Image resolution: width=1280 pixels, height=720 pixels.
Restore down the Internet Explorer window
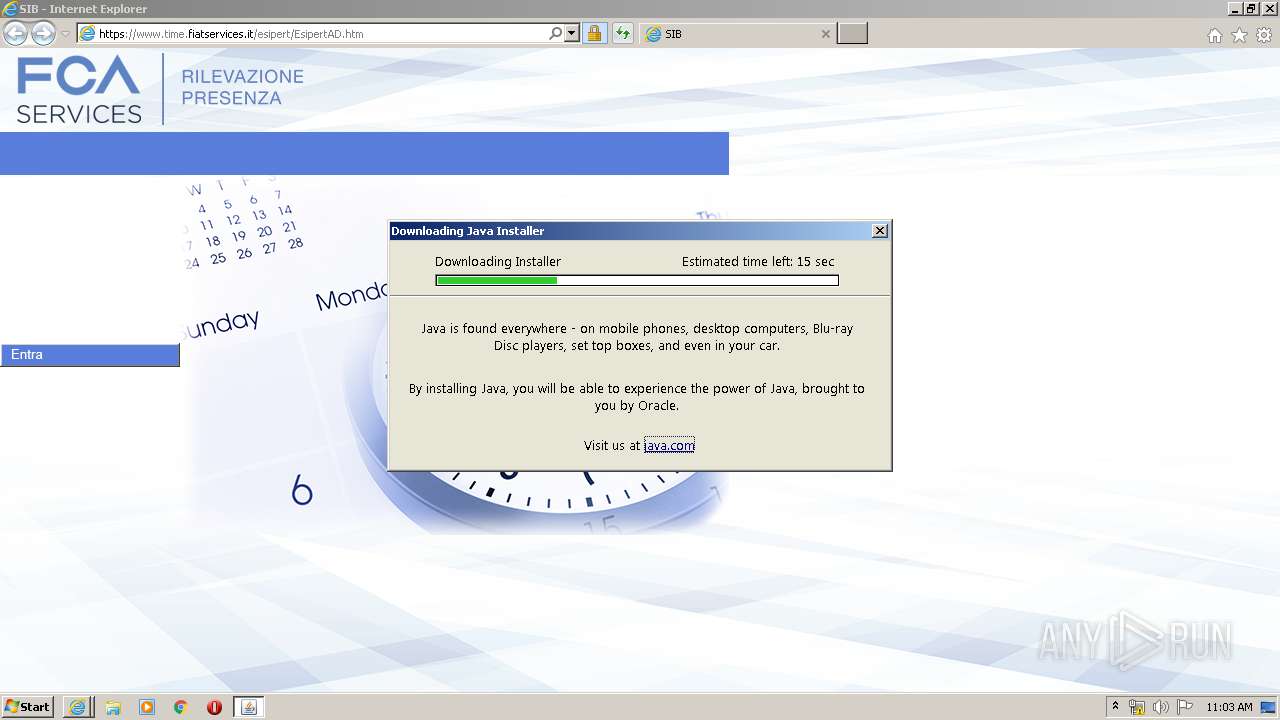(1251, 9)
